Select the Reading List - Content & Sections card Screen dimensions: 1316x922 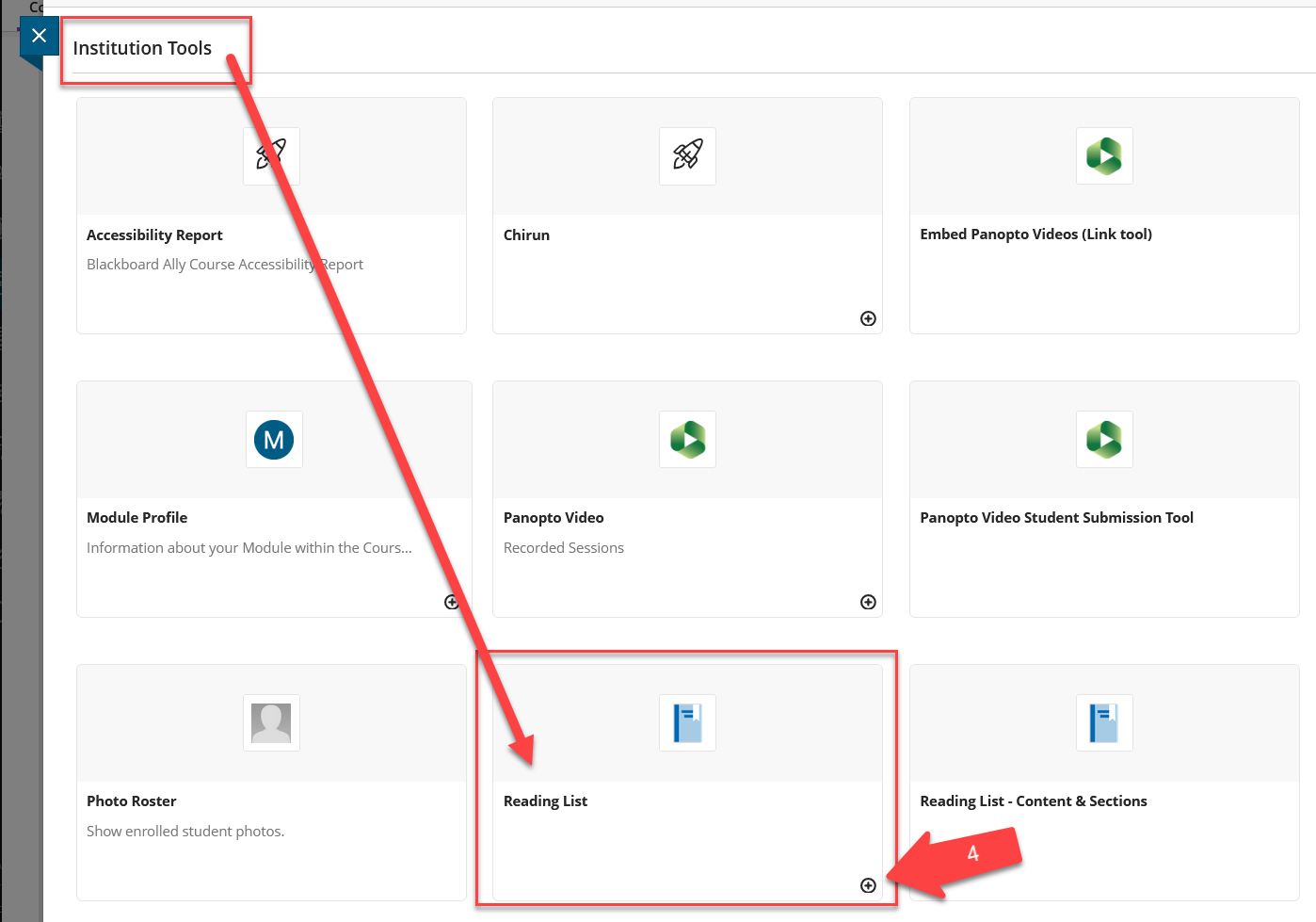[1104, 782]
